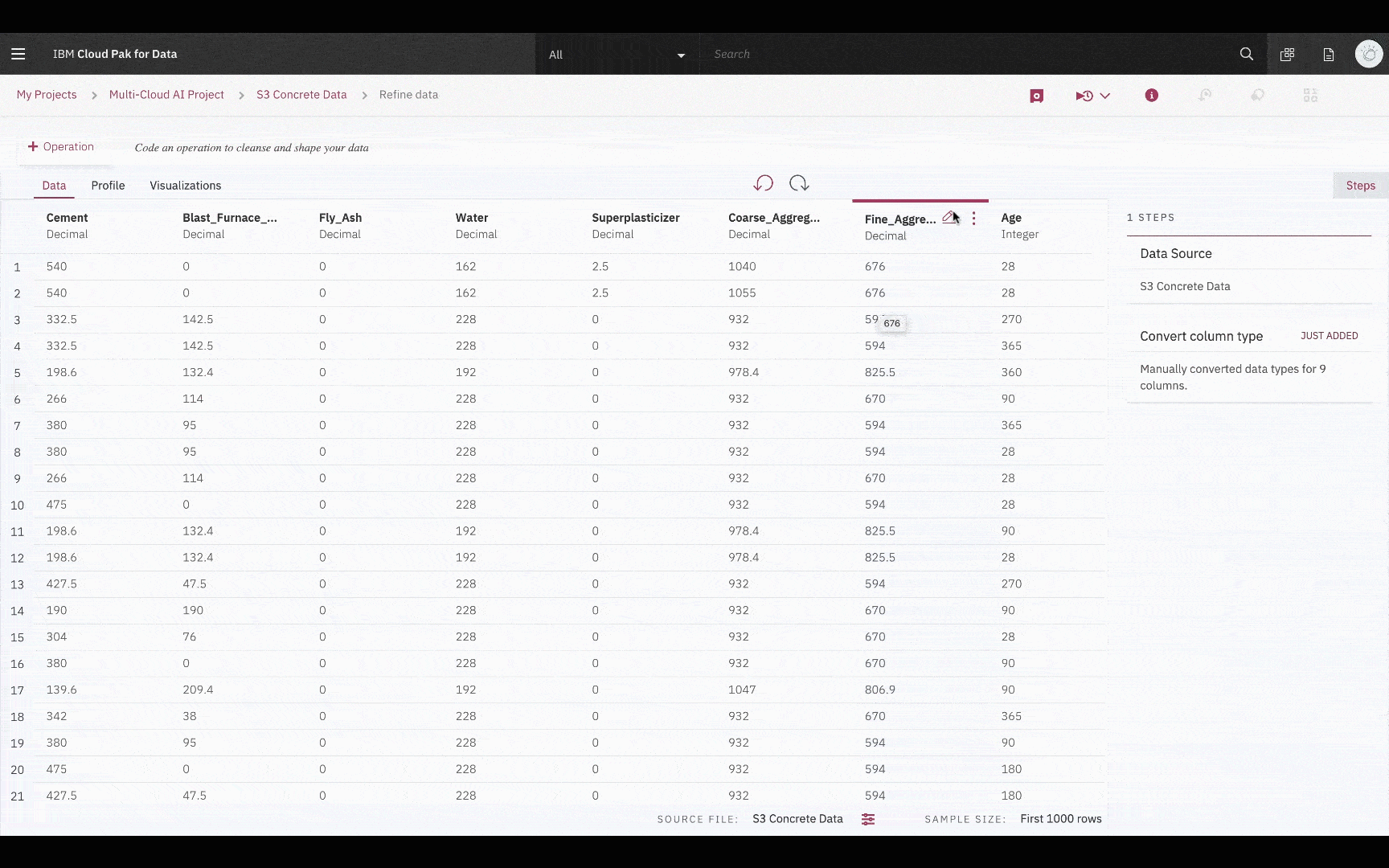This screenshot has height=868, width=1389.
Task: Click Coarse_Aggregate cell 1055
Action: tap(742, 293)
